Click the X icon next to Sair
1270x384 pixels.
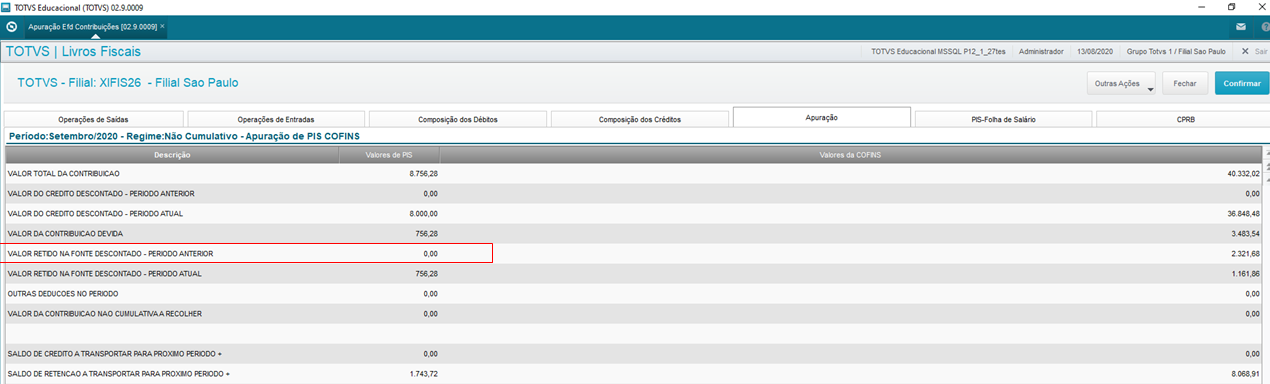(x=1245, y=51)
